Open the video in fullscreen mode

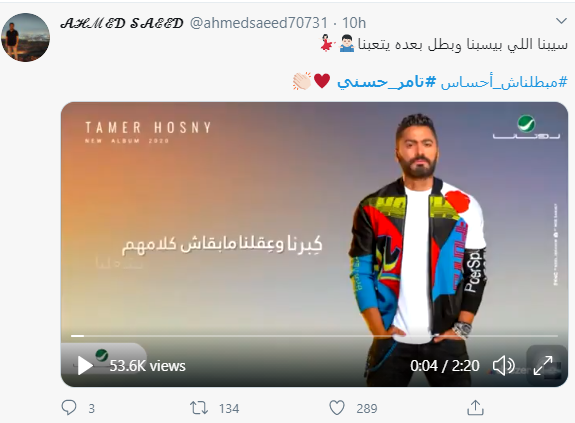[543, 365]
